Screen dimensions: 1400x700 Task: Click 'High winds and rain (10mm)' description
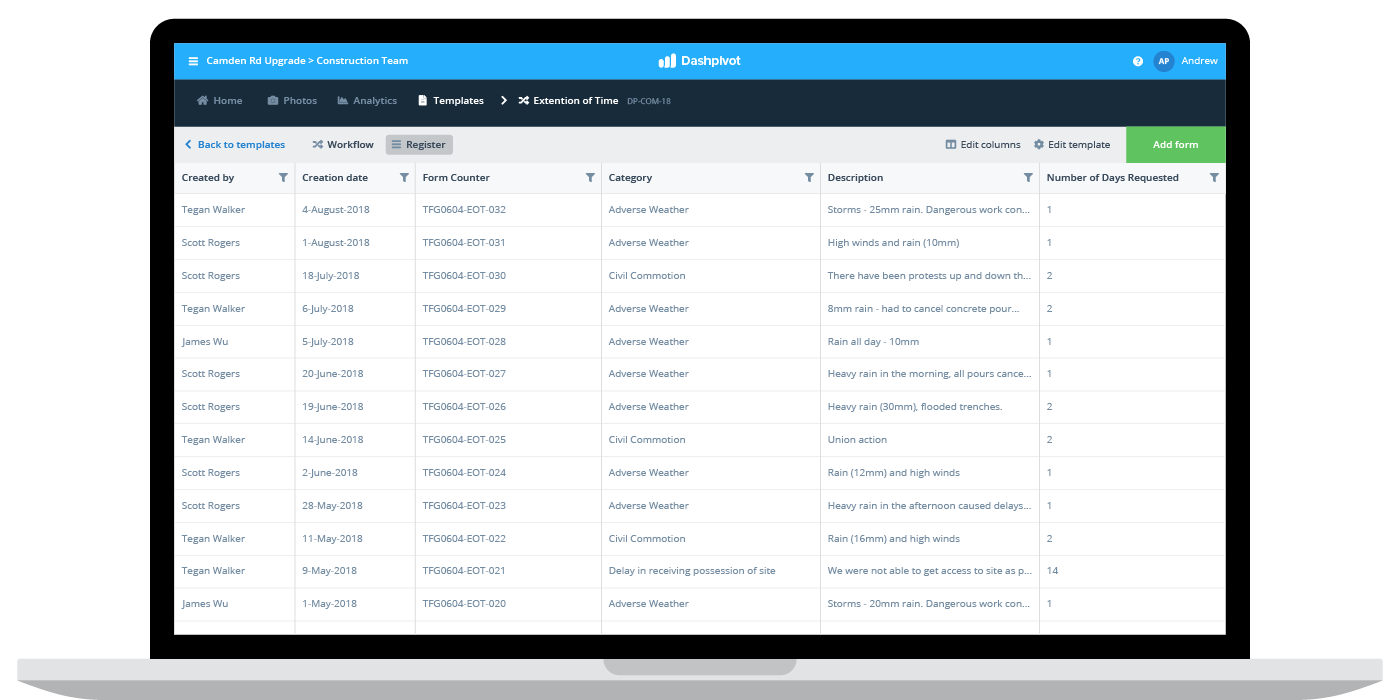[893, 243]
